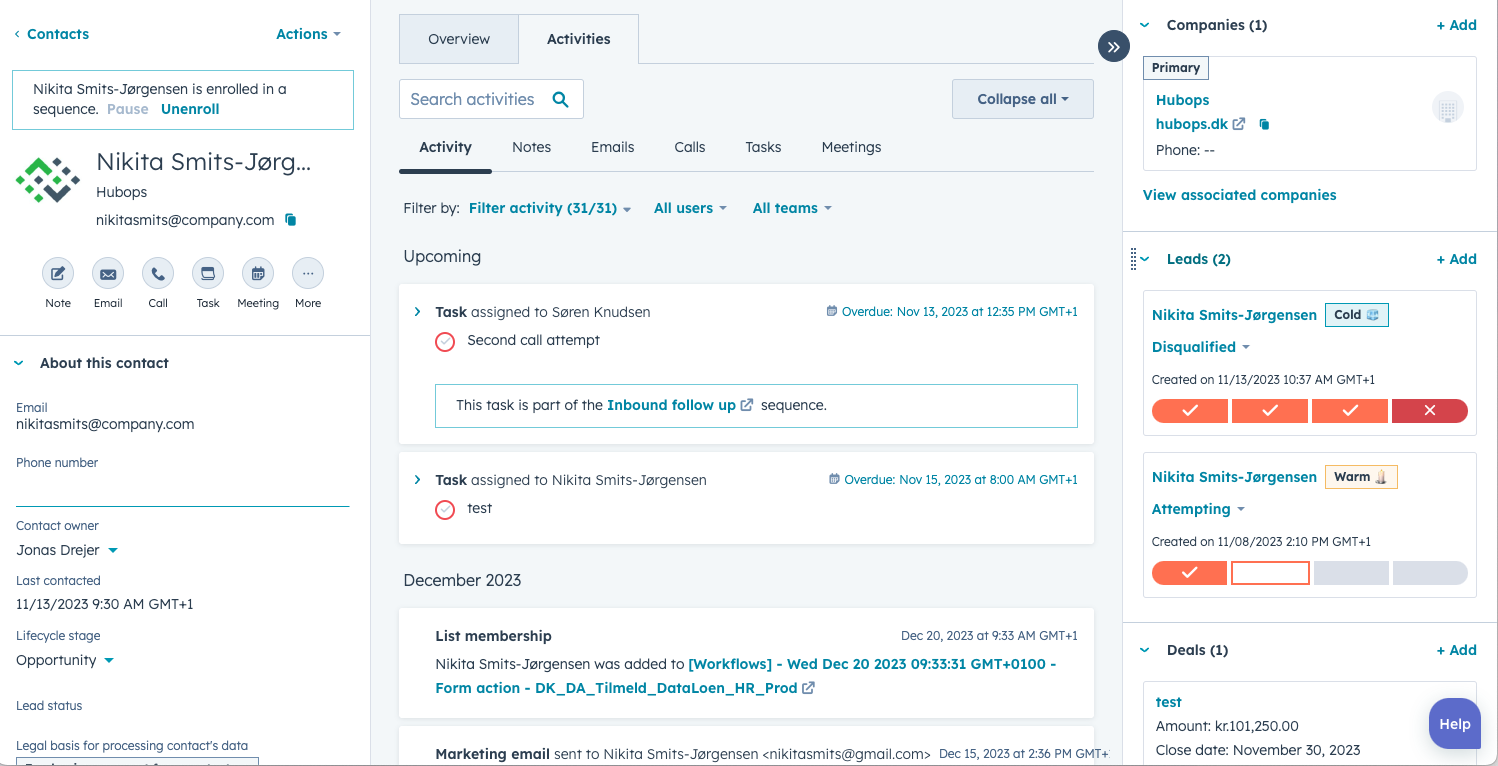The image size is (1498, 766).
Task: Open the Filter activity (31/31) dropdown
Action: pyautogui.click(x=550, y=208)
